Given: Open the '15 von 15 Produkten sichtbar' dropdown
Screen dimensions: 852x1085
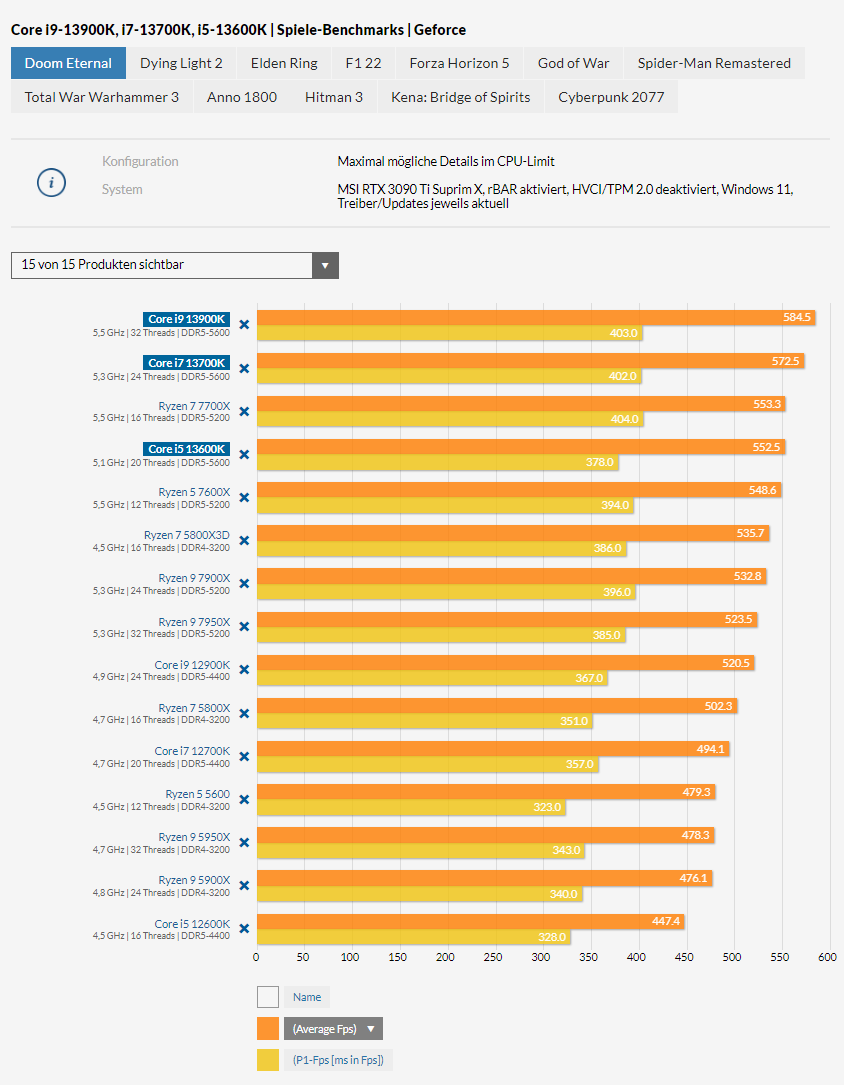Looking at the screenshot, I should click(175, 265).
